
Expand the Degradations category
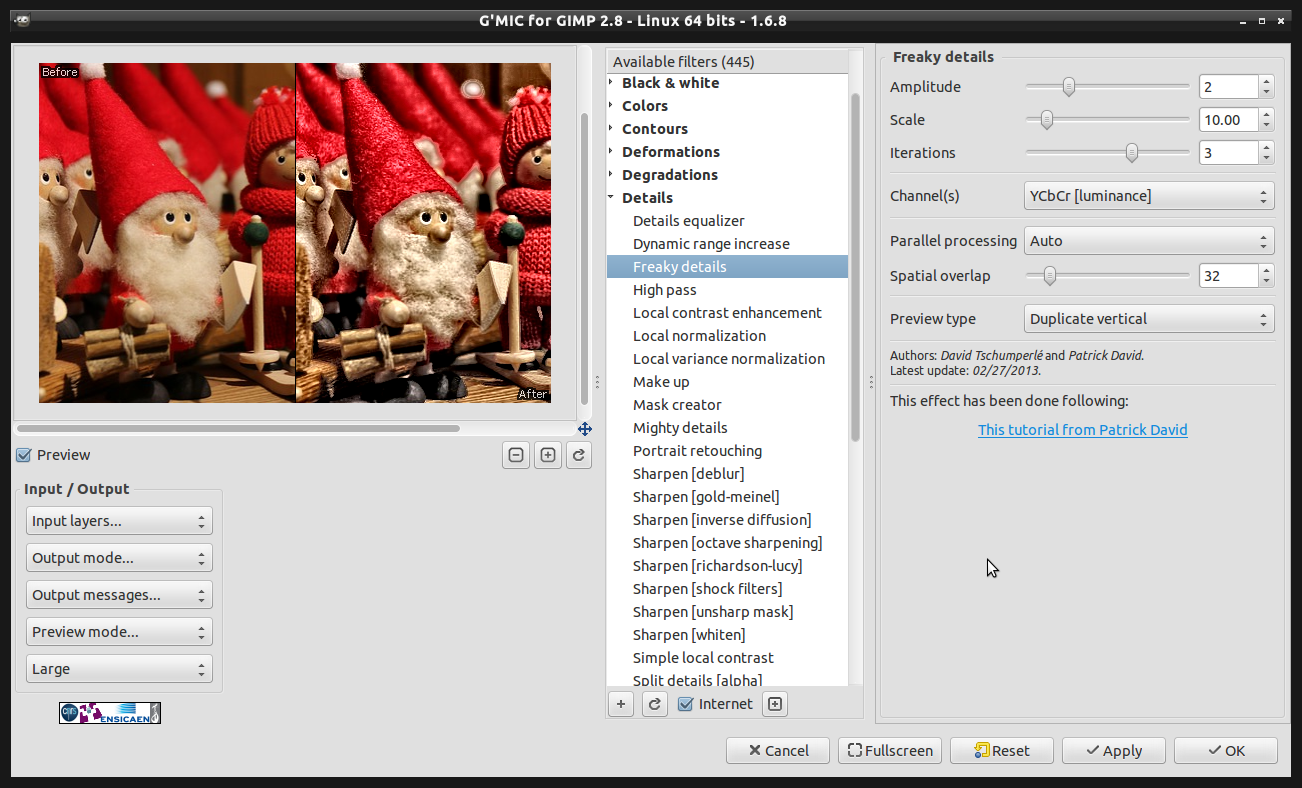tap(611, 175)
